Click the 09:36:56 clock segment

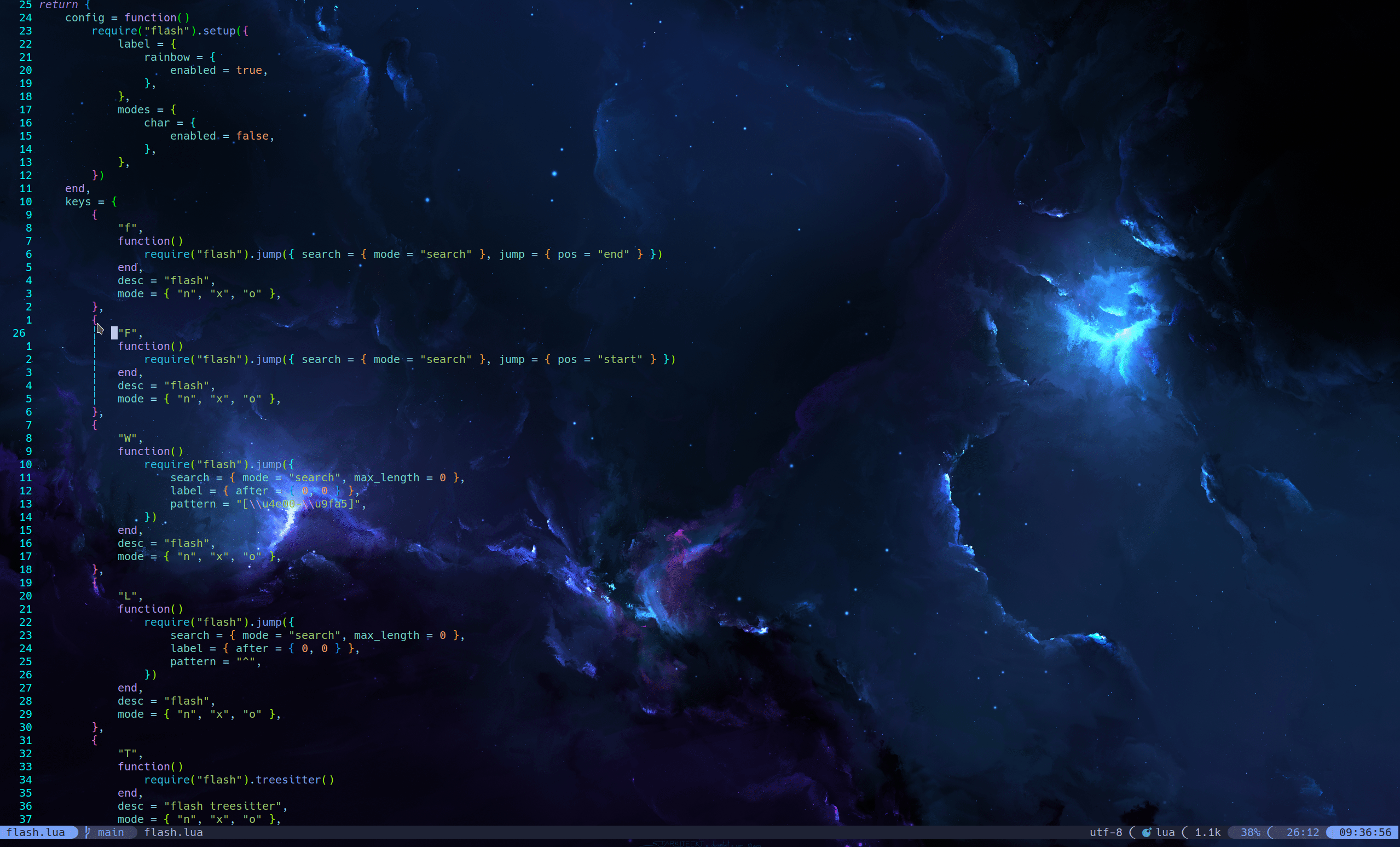(1365, 832)
